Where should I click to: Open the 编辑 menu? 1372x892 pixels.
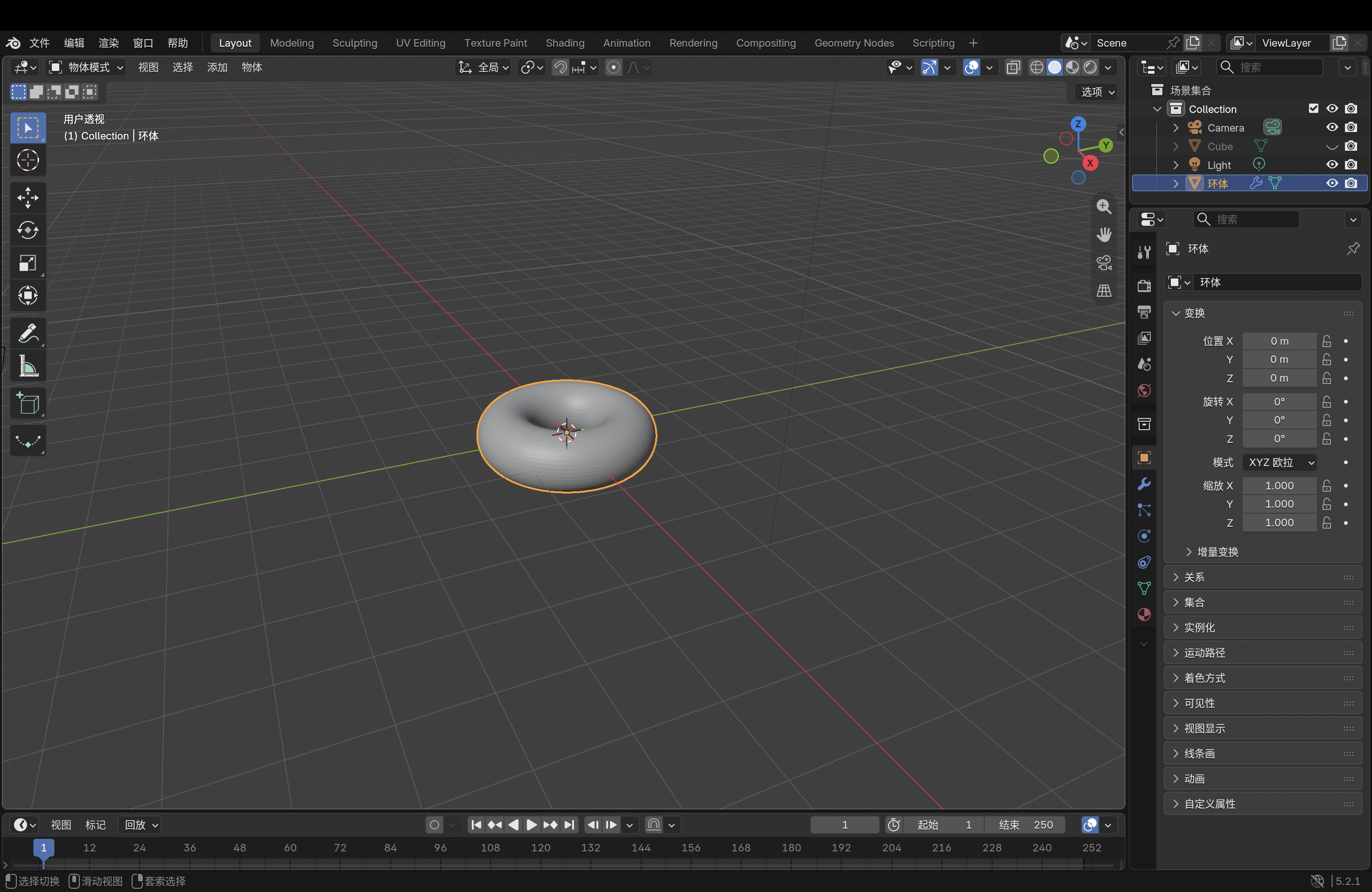click(x=74, y=43)
